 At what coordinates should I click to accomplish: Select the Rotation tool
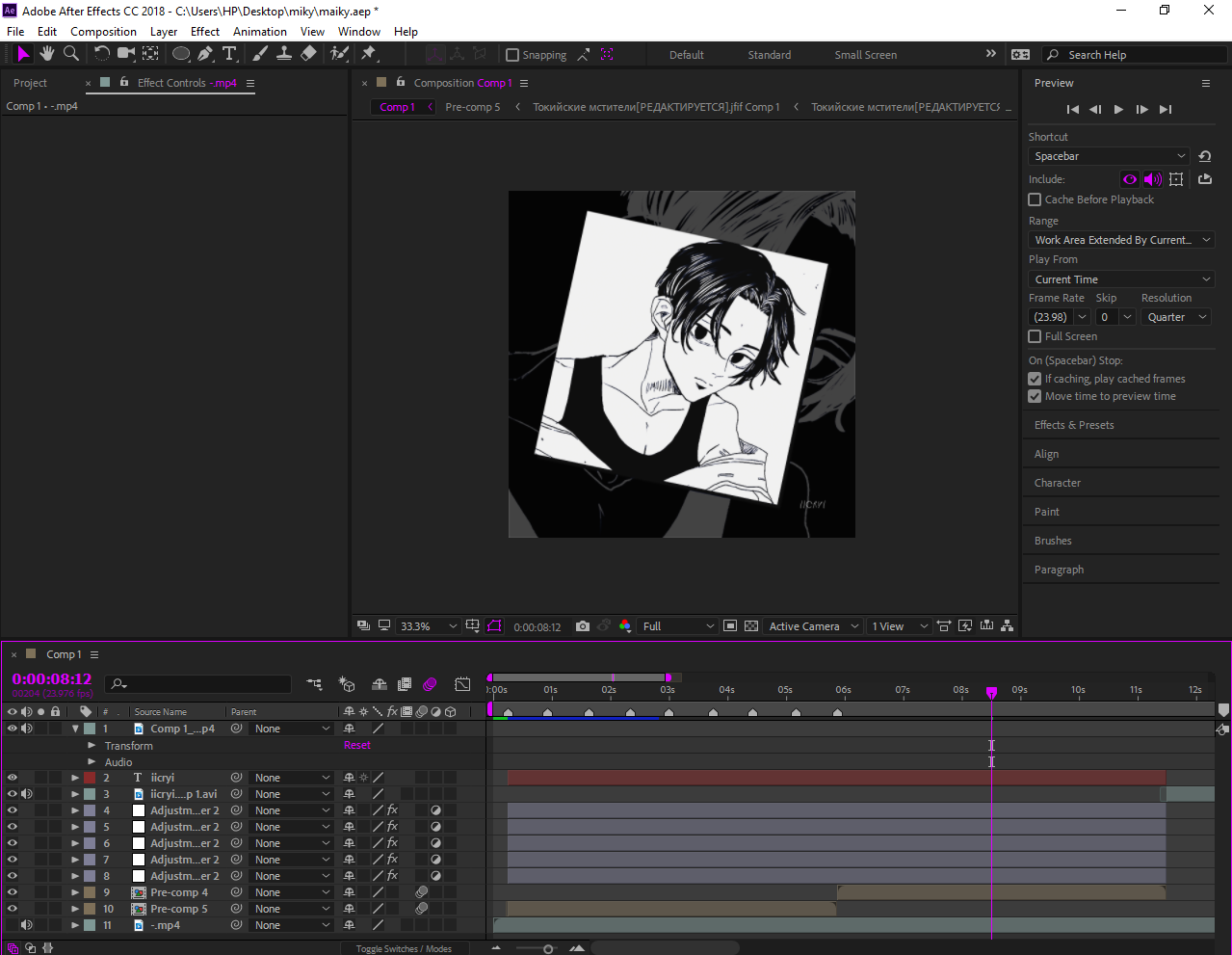point(101,54)
